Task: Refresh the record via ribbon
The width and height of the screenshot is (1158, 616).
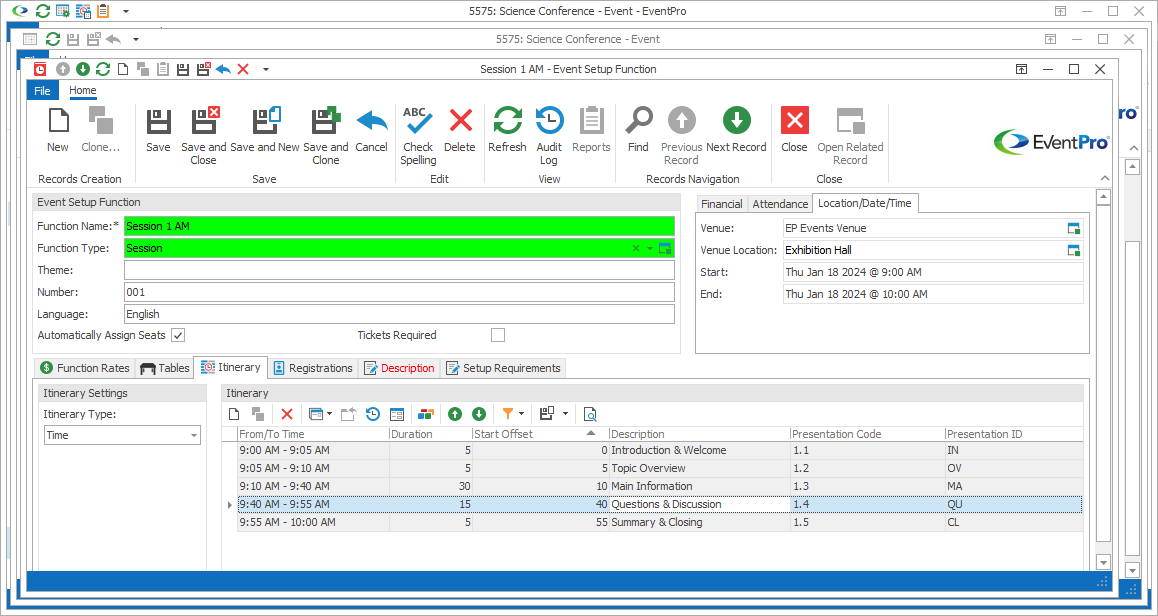Action: (x=507, y=129)
